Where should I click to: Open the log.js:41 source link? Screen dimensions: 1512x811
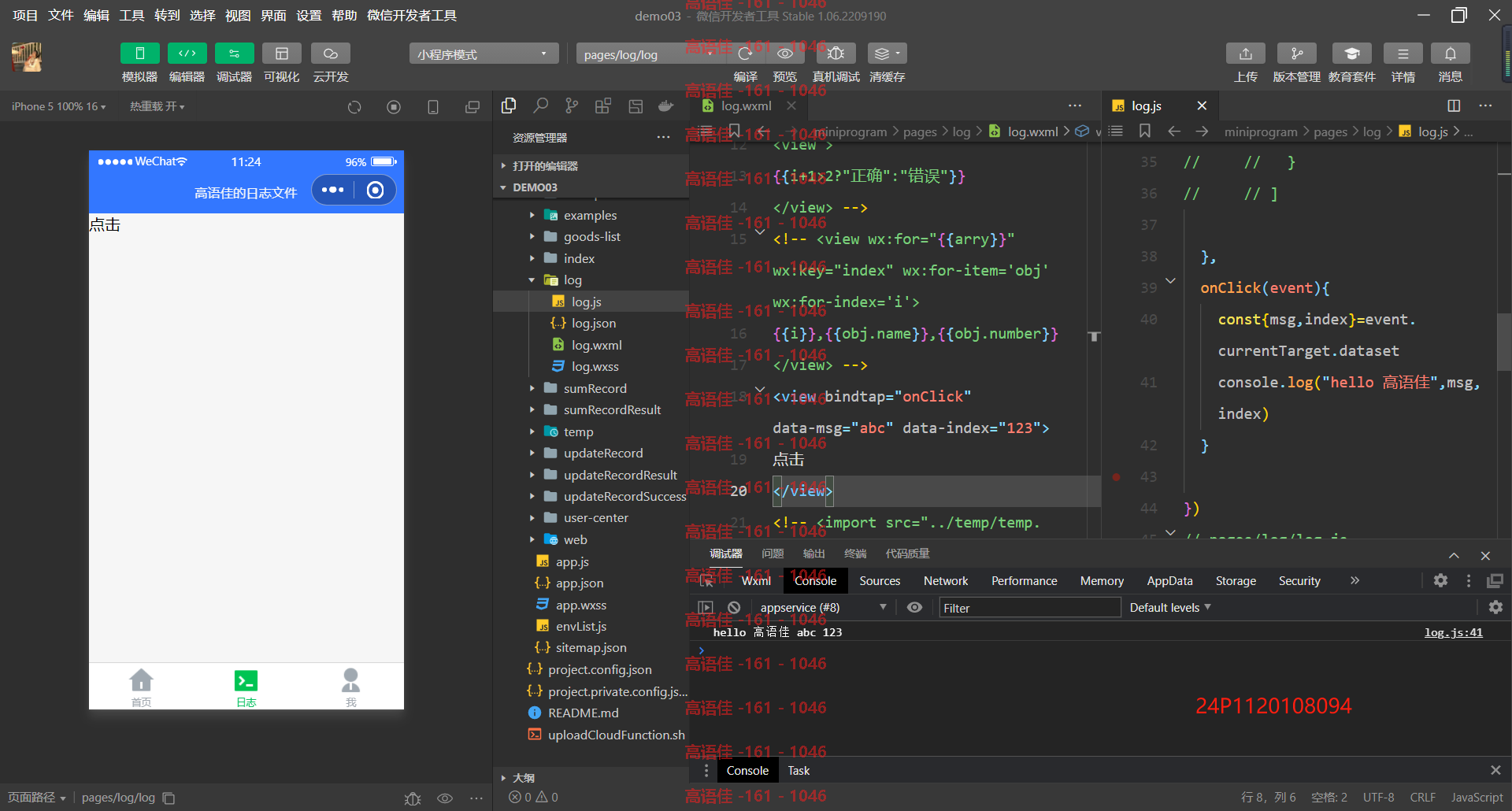pos(1454,632)
